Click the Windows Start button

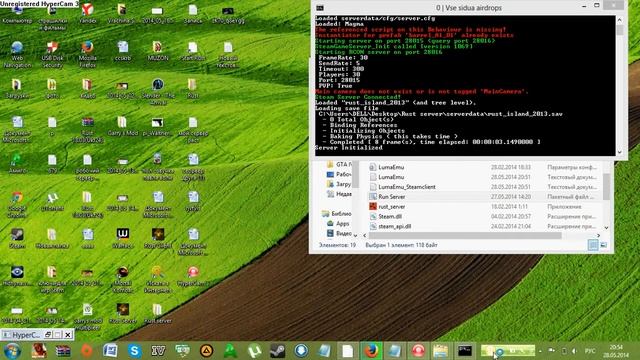coord(12,351)
